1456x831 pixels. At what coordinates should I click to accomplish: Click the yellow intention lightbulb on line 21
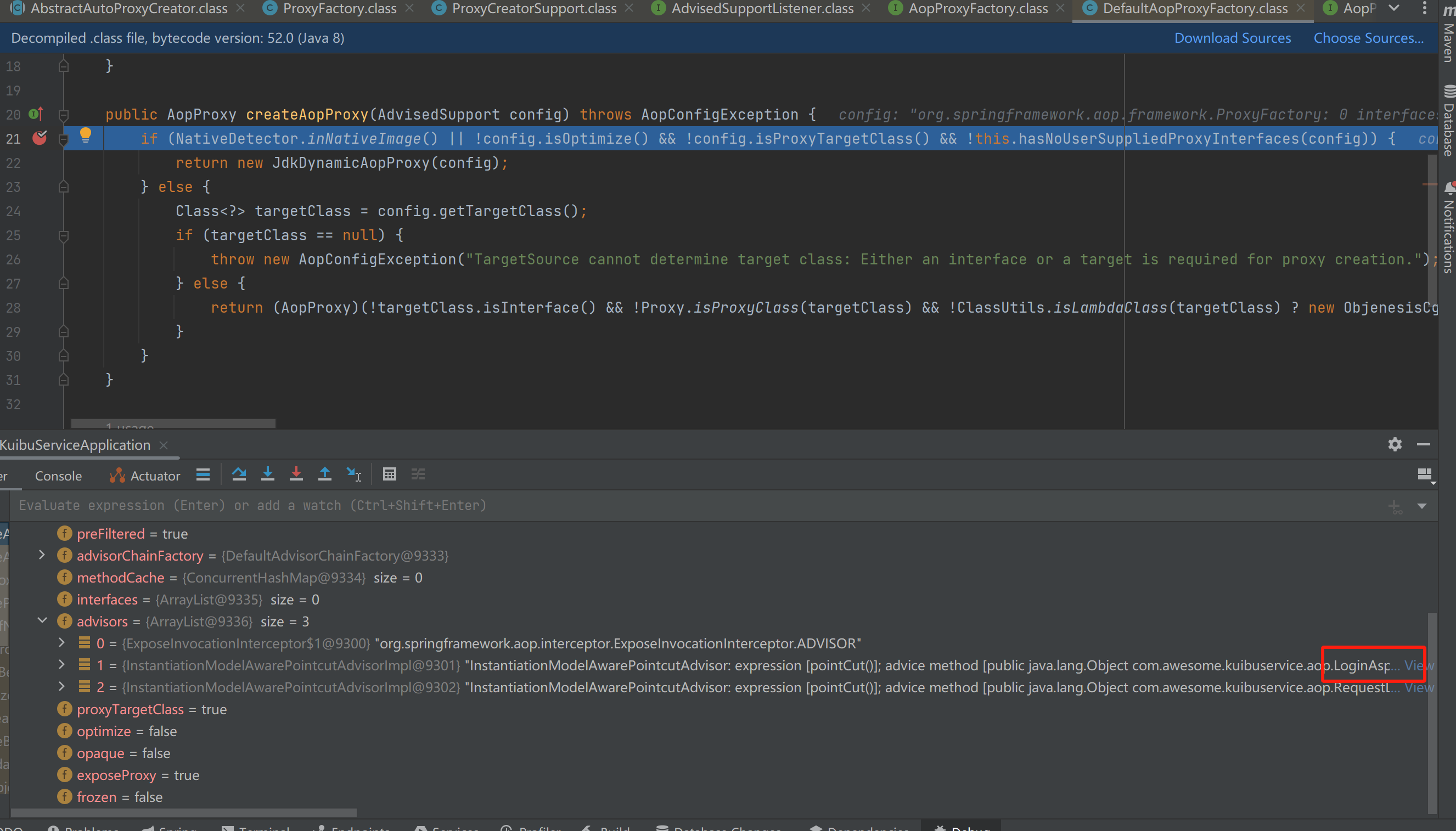pos(86,135)
